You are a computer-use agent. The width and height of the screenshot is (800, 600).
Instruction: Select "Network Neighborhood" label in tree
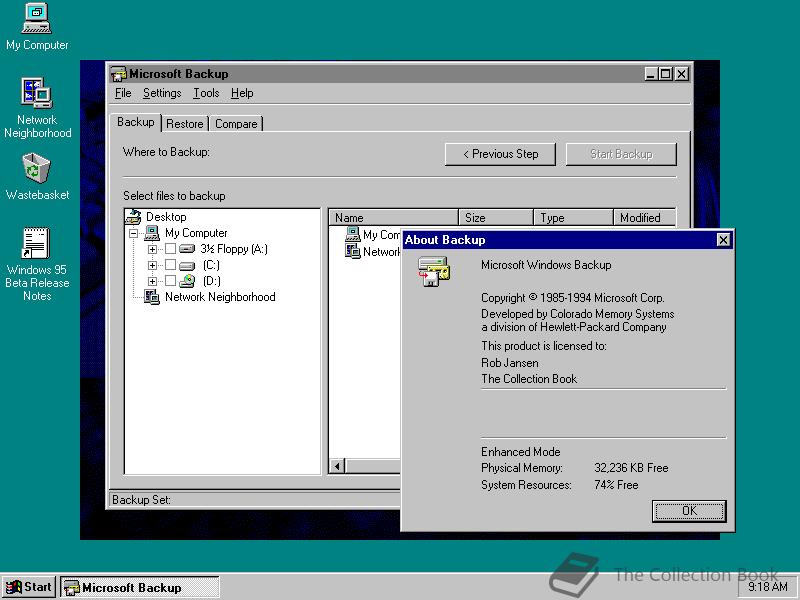point(220,297)
